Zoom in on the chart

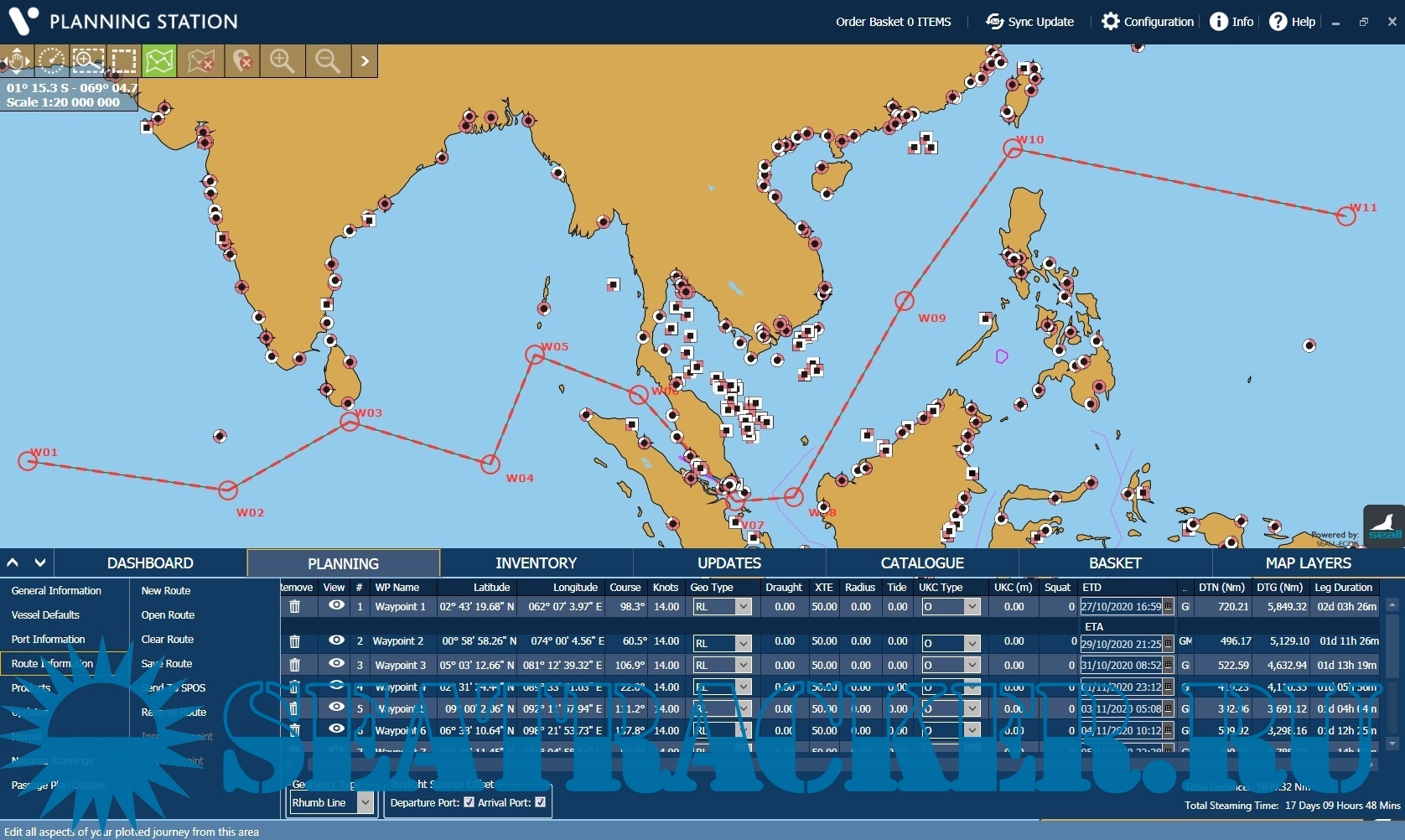282,61
